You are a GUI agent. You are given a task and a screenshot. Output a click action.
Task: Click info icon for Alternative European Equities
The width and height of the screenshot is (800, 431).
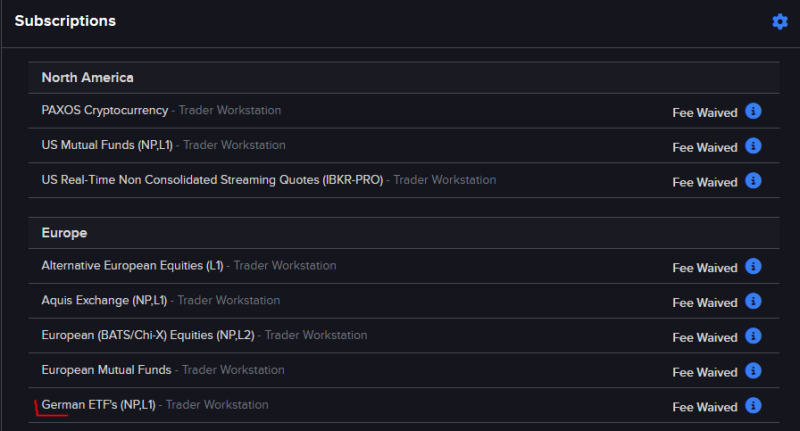pos(753,266)
